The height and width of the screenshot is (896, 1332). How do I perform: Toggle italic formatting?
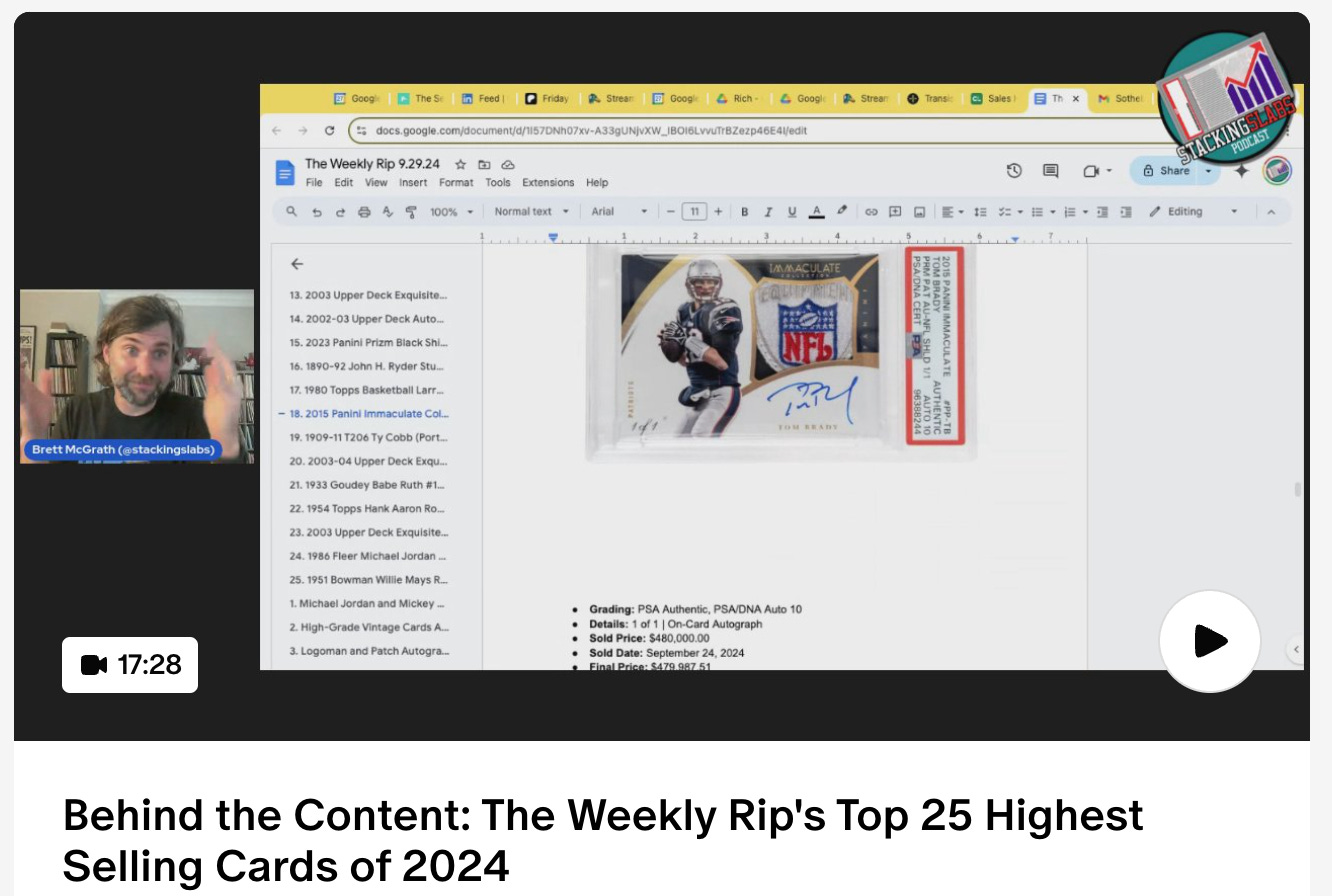pos(768,212)
